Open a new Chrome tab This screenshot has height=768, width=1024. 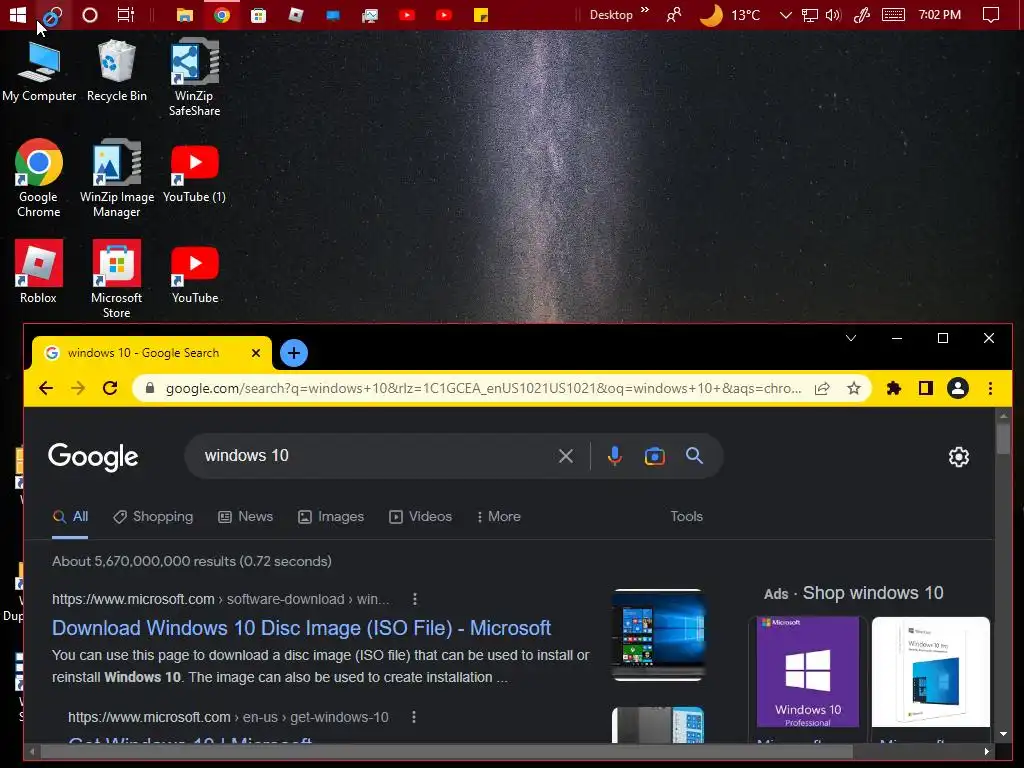(294, 353)
